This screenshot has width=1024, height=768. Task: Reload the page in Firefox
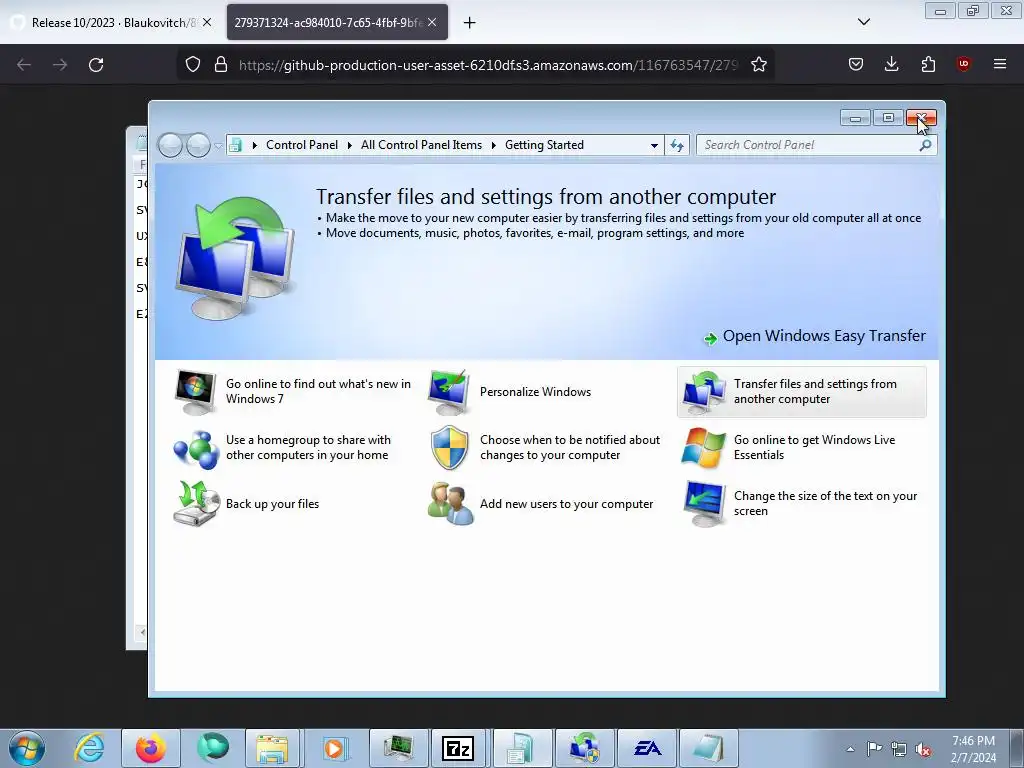(x=96, y=65)
